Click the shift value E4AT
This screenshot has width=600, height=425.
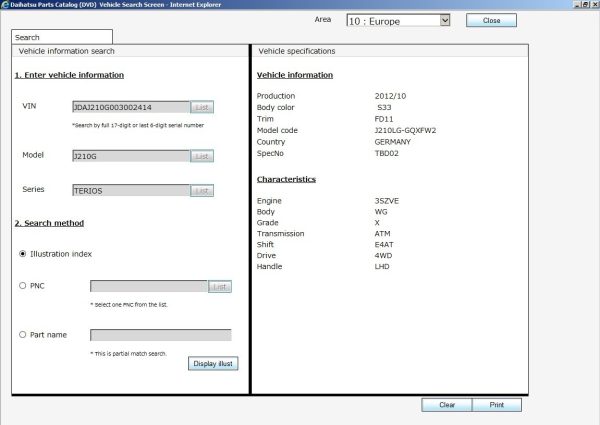coord(384,244)
